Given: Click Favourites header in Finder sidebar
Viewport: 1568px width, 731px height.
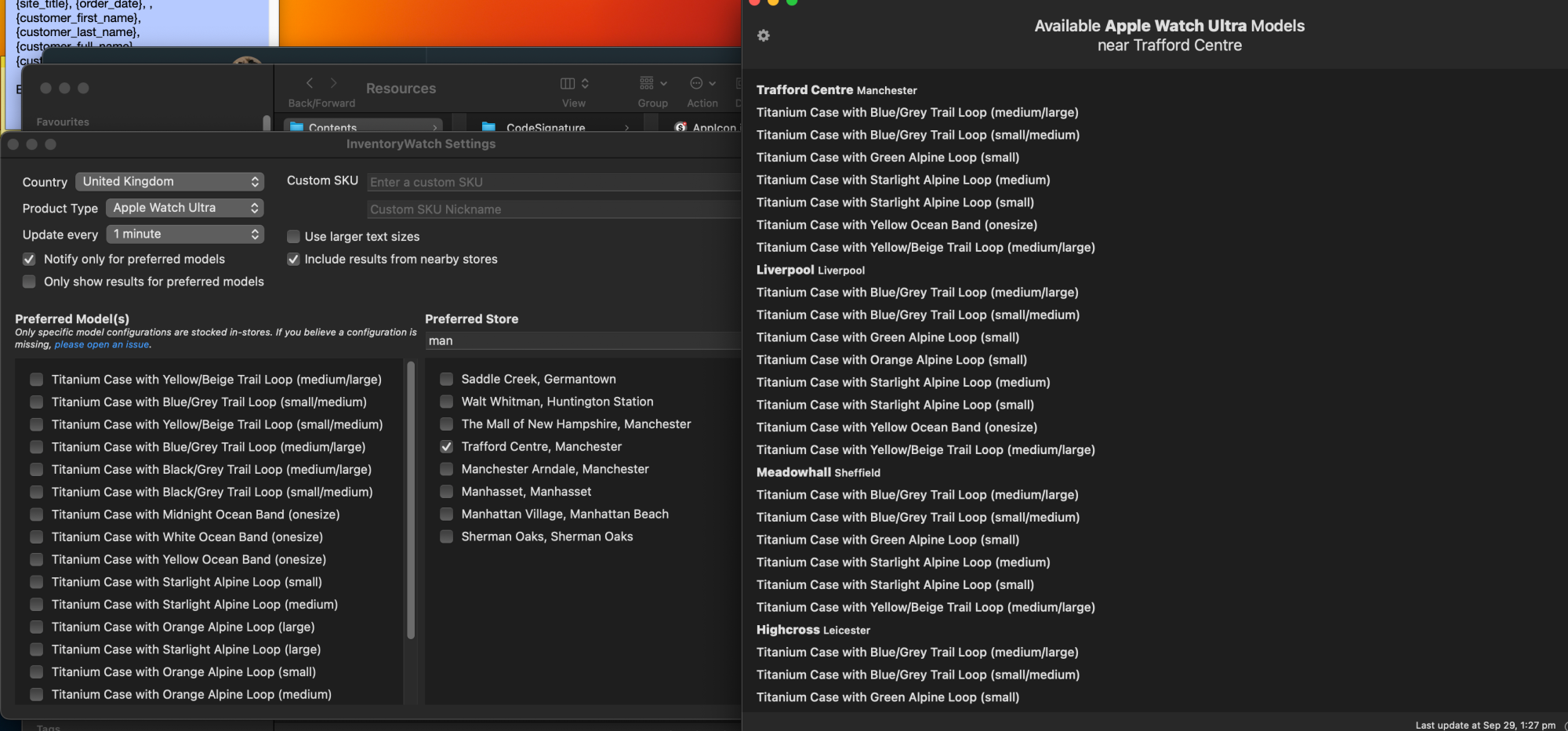Looking at the screenshot, I should pos(63,122).
